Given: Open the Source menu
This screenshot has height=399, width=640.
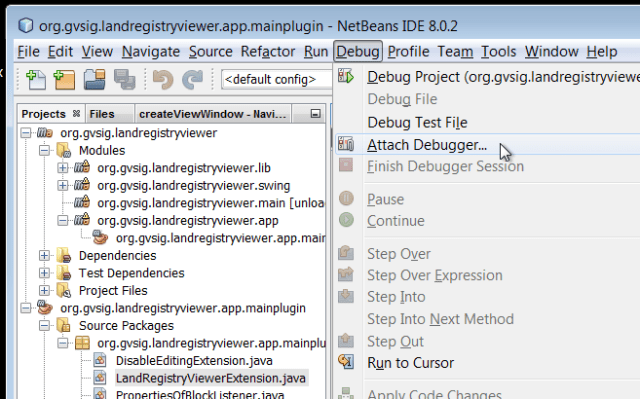Looking at the screenshot, I should [x=210, y=52].
